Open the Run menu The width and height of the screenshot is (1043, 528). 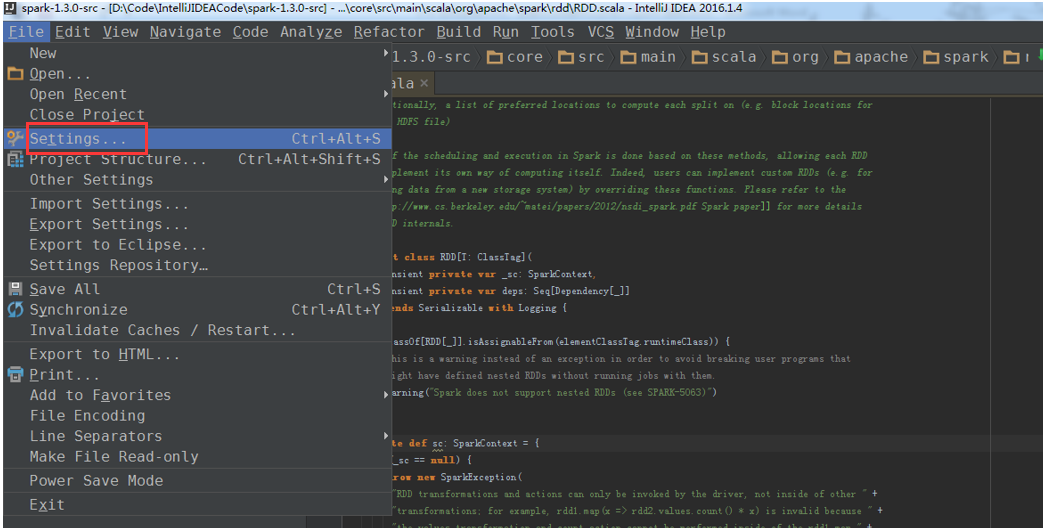pos(506,32)
